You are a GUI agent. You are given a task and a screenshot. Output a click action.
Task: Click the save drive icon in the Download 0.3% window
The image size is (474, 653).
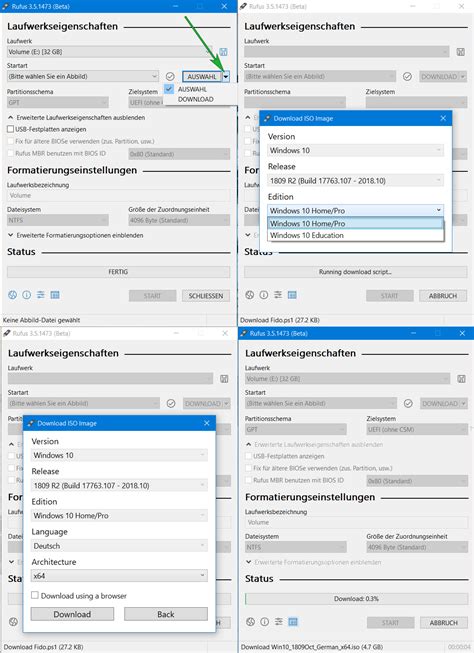[462, 379]
